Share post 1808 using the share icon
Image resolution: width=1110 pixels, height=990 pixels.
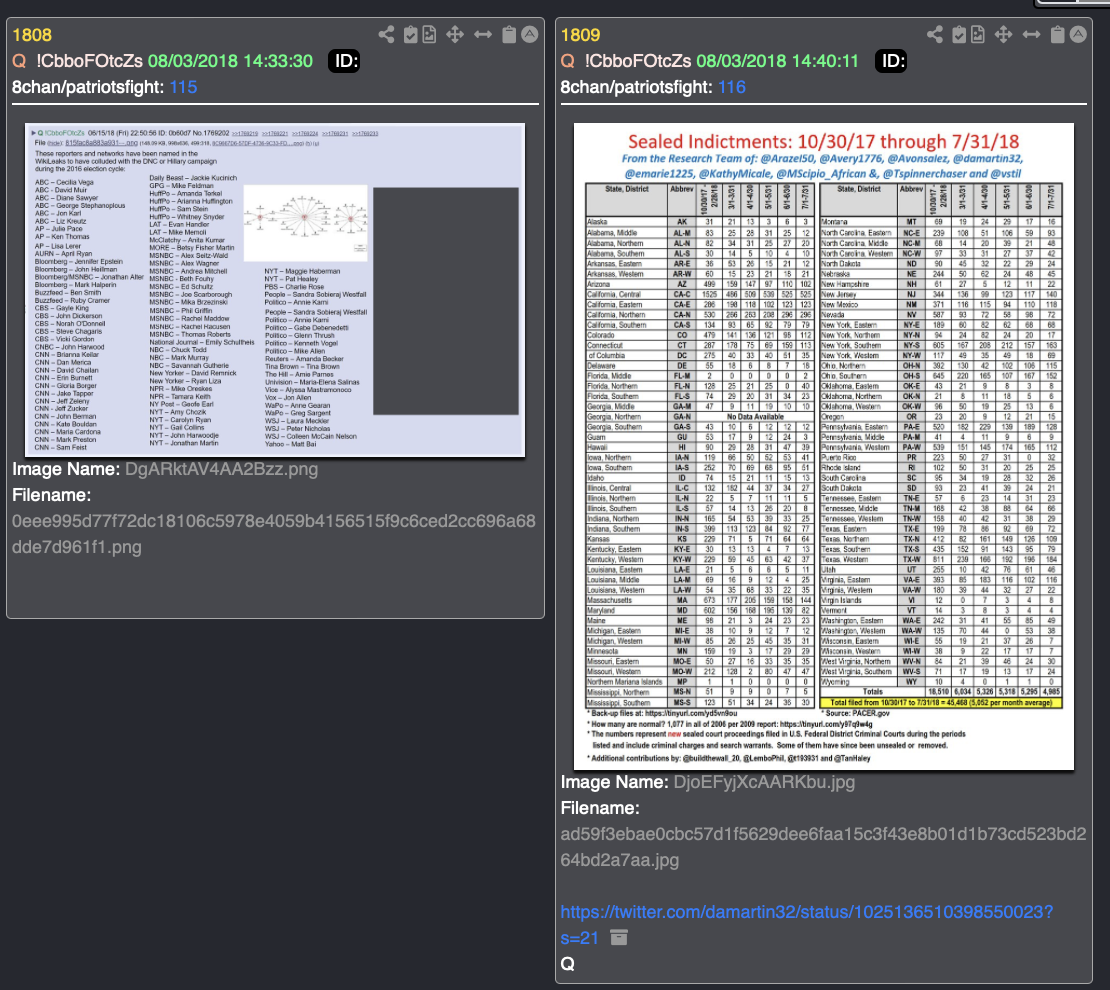click(386, 34)
